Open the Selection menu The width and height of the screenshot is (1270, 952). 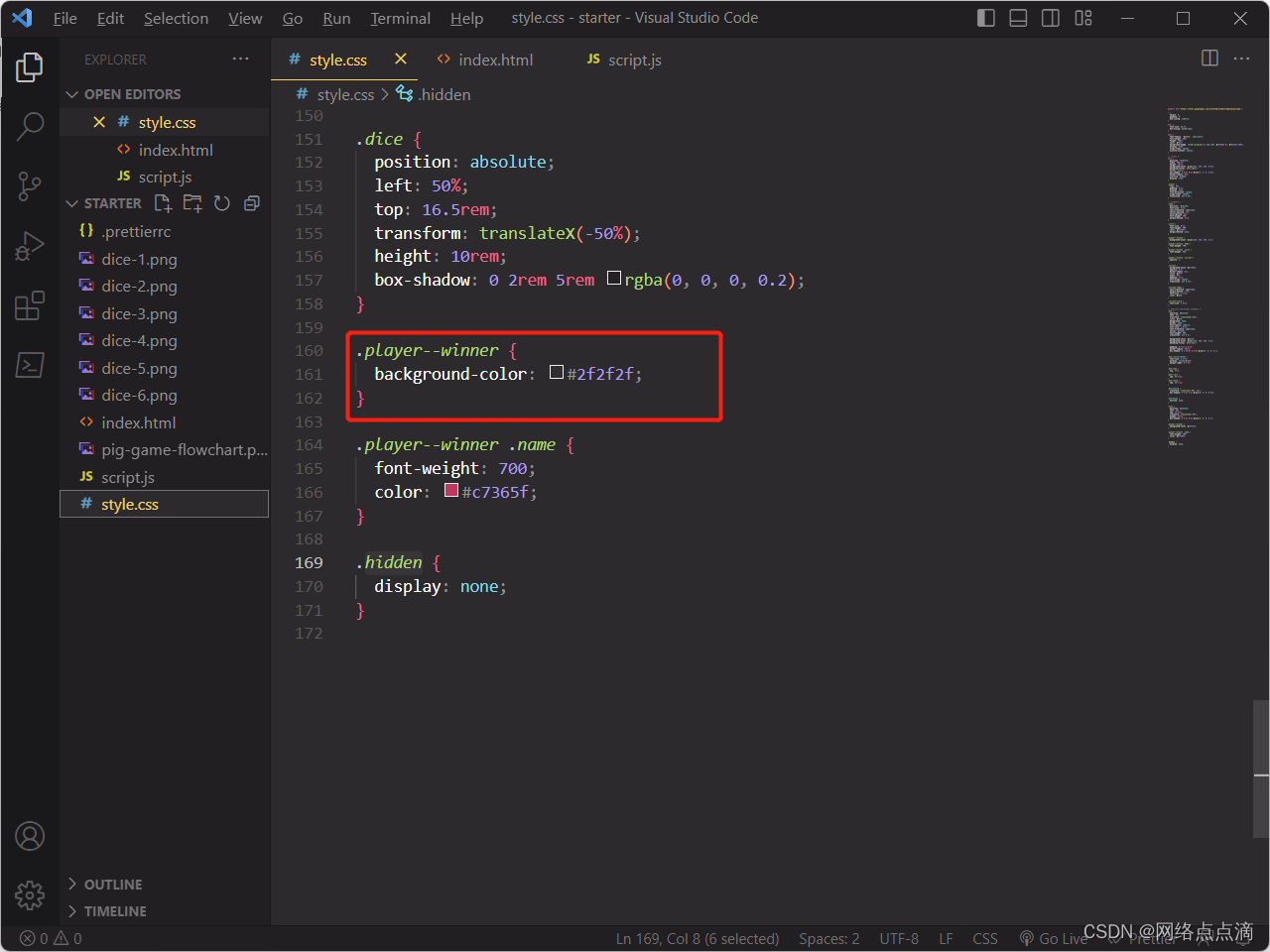coord(176,18)
